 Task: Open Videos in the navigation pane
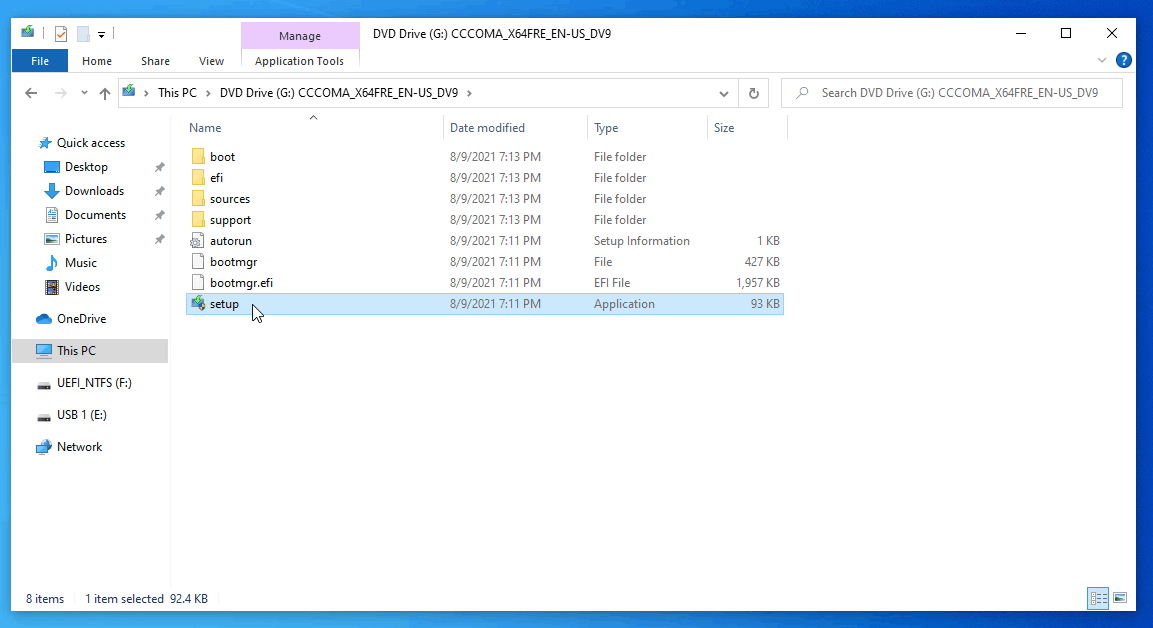pos(82,287)
